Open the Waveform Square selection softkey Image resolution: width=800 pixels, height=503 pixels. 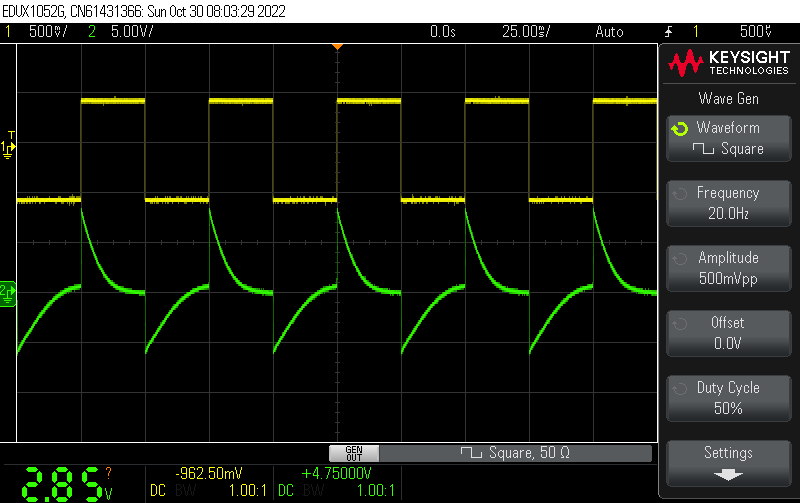pos(727,138)
